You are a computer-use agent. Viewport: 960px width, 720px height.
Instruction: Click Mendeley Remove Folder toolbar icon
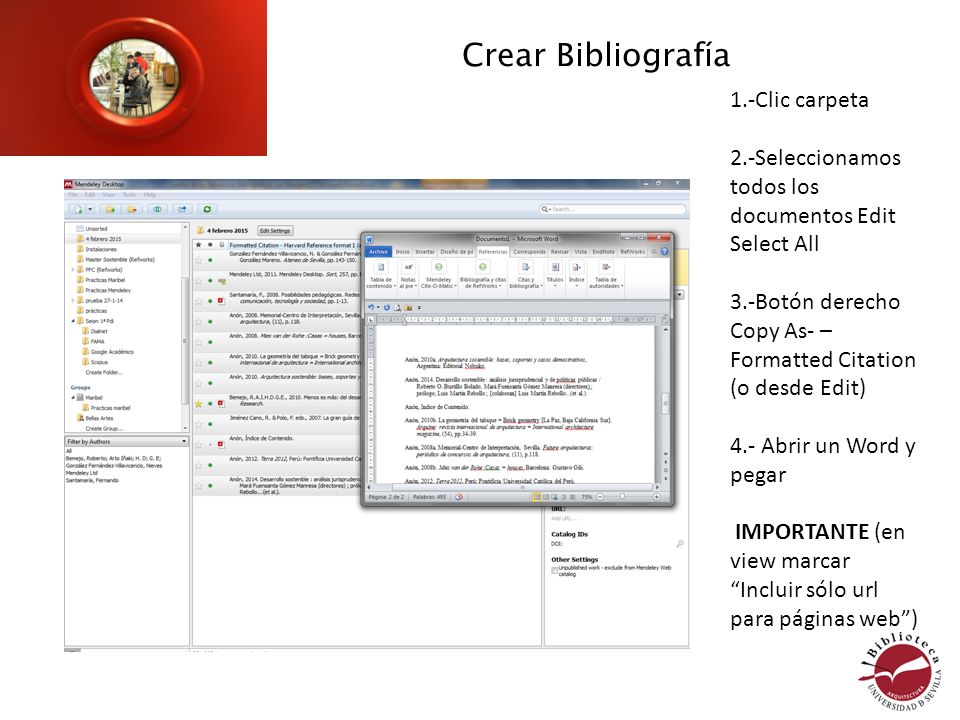click(x=132, y=209)
